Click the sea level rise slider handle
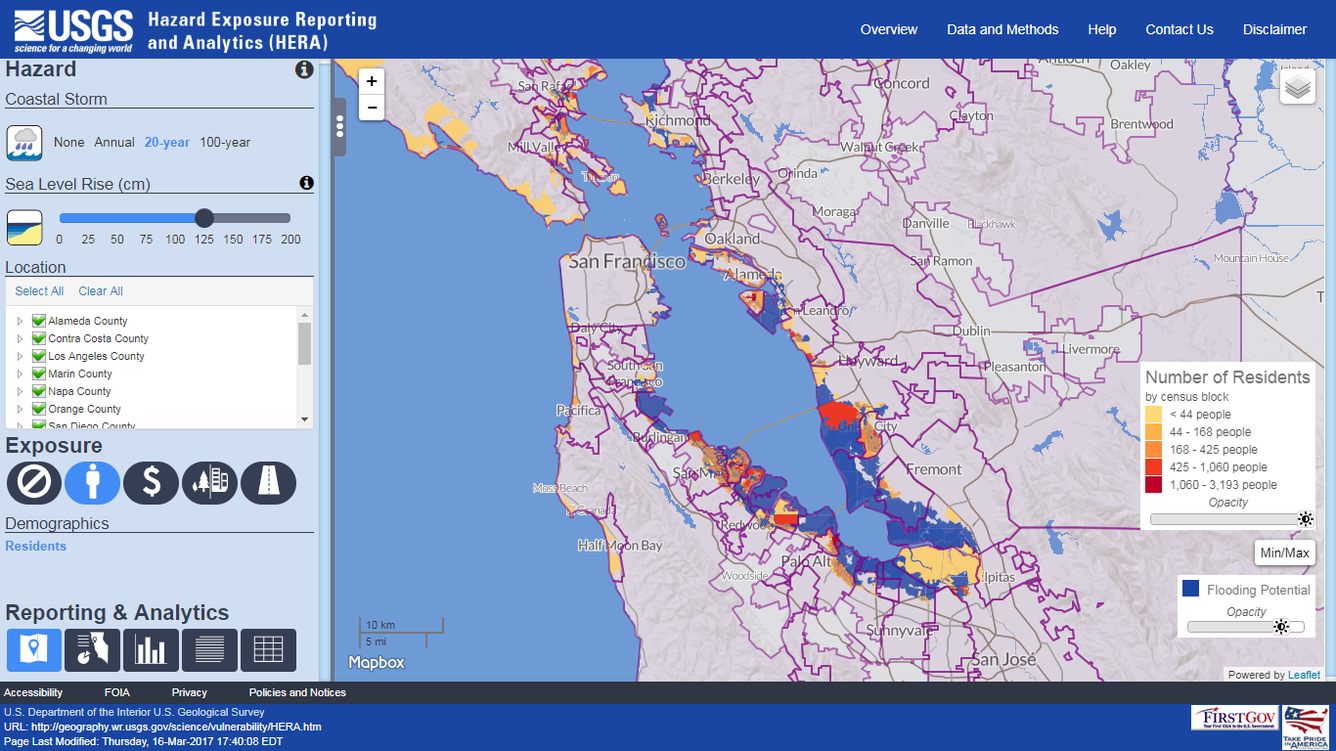The height and width of the screenshot is (751, 1336). pos(204,218)
